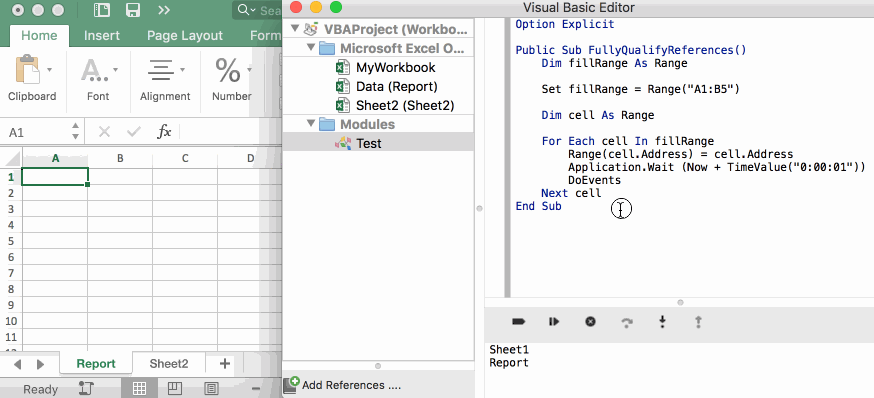The height and width of the screenshot is (398, 874).
Task: Click the Excel sidebar/template layout icon
Action: 101,10
